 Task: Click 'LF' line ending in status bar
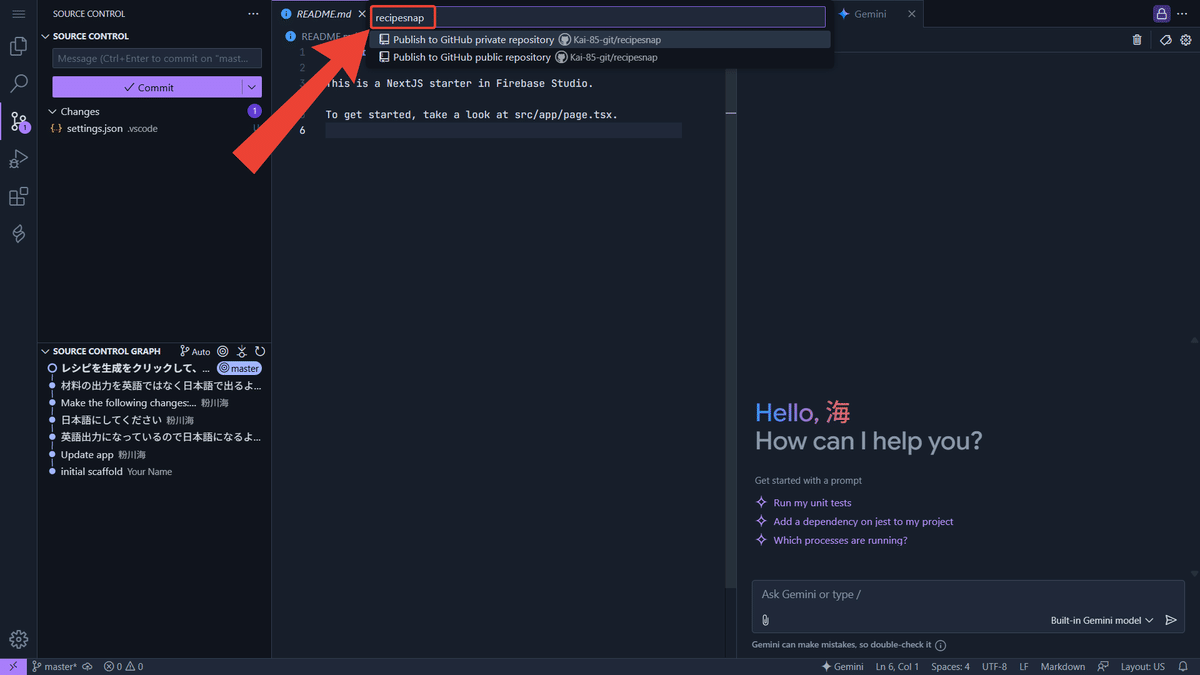pos(1024,666)
